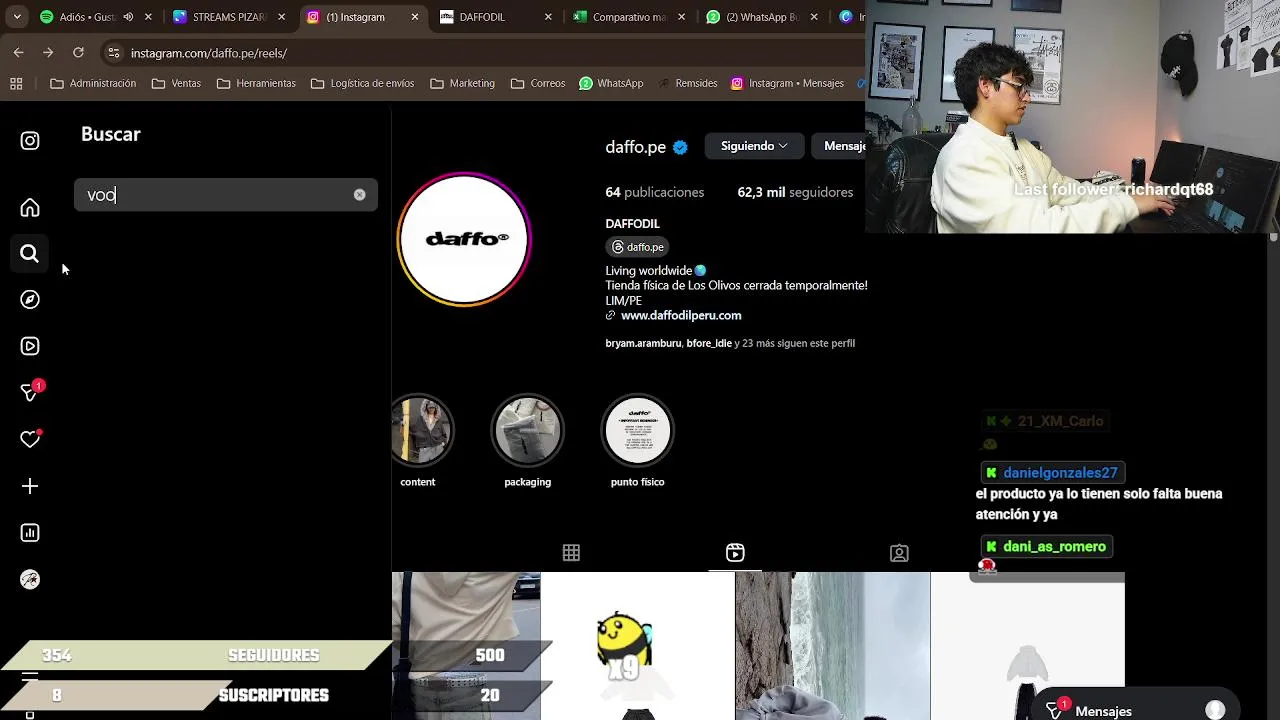This screenshot has width=1280, height=720.
Task: Go forward in browser history
Action: 48,52
